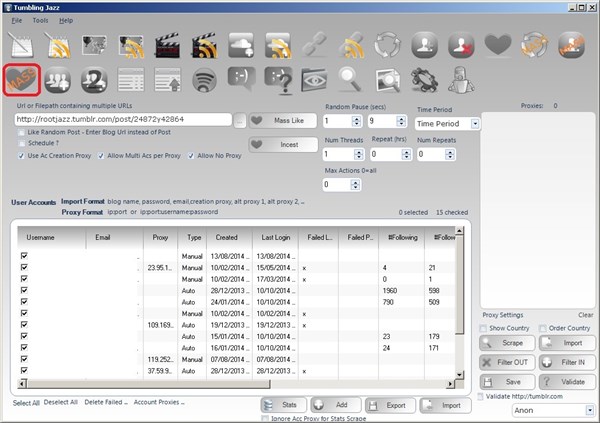Open the gear settings icon
Viewport: 600px width, 423px height.
pyautogui.click(x=424, y=80)
